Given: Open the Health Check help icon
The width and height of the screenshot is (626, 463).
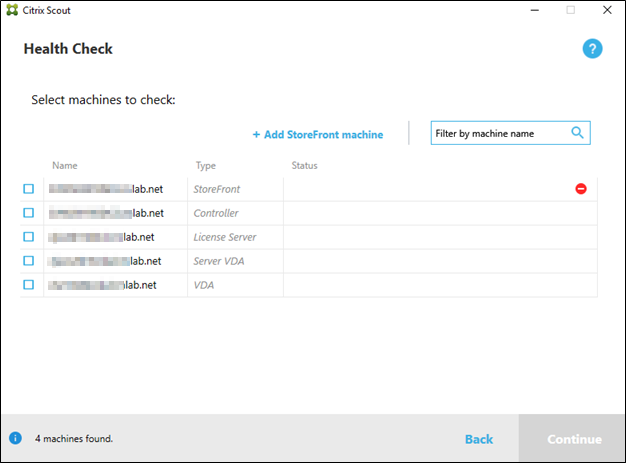Looking at the screenshot, I should pos(592,49).
